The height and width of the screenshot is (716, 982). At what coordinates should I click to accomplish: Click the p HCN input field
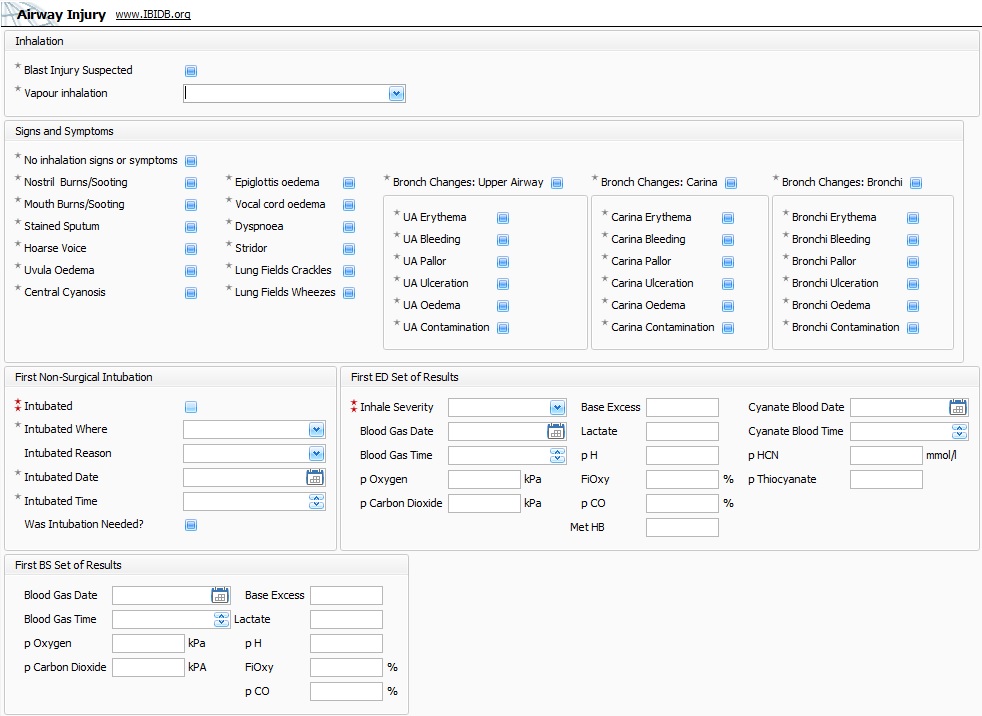pyautogui.click(x=886, y=456)
